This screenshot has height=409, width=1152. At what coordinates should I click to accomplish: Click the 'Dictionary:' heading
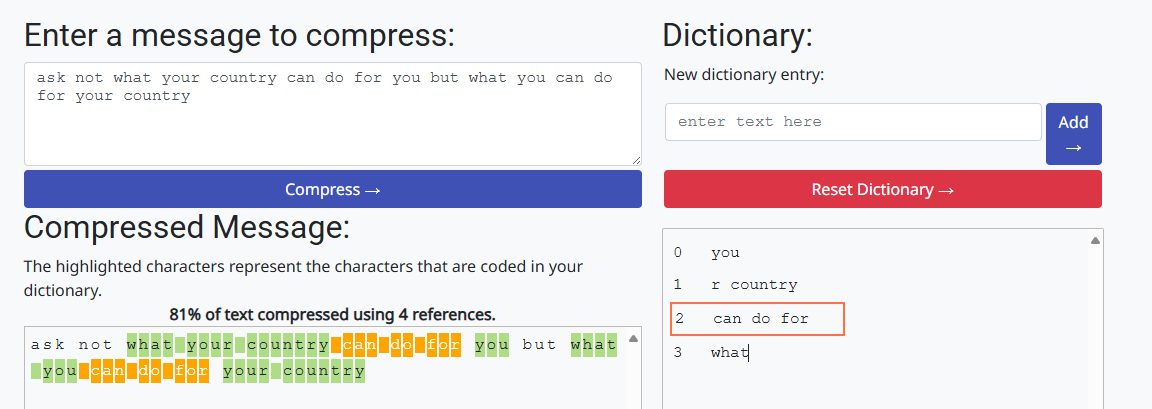pyautogui.click(x=737, y=36)
